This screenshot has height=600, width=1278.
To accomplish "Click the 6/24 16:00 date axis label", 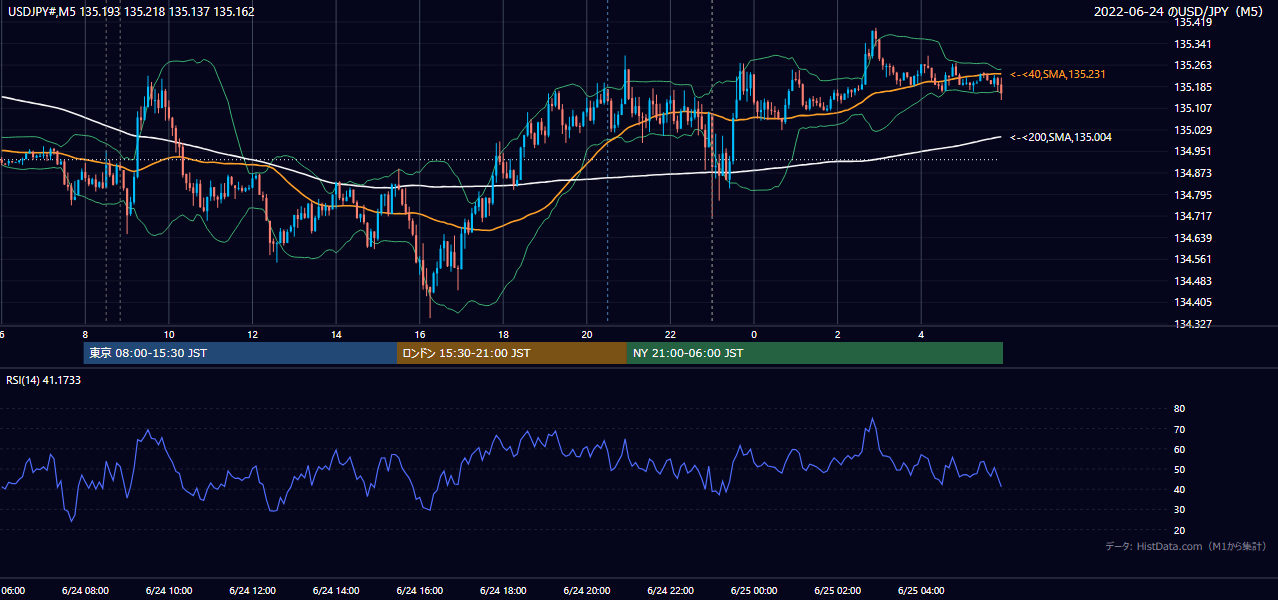I will [x=420, y=591].
